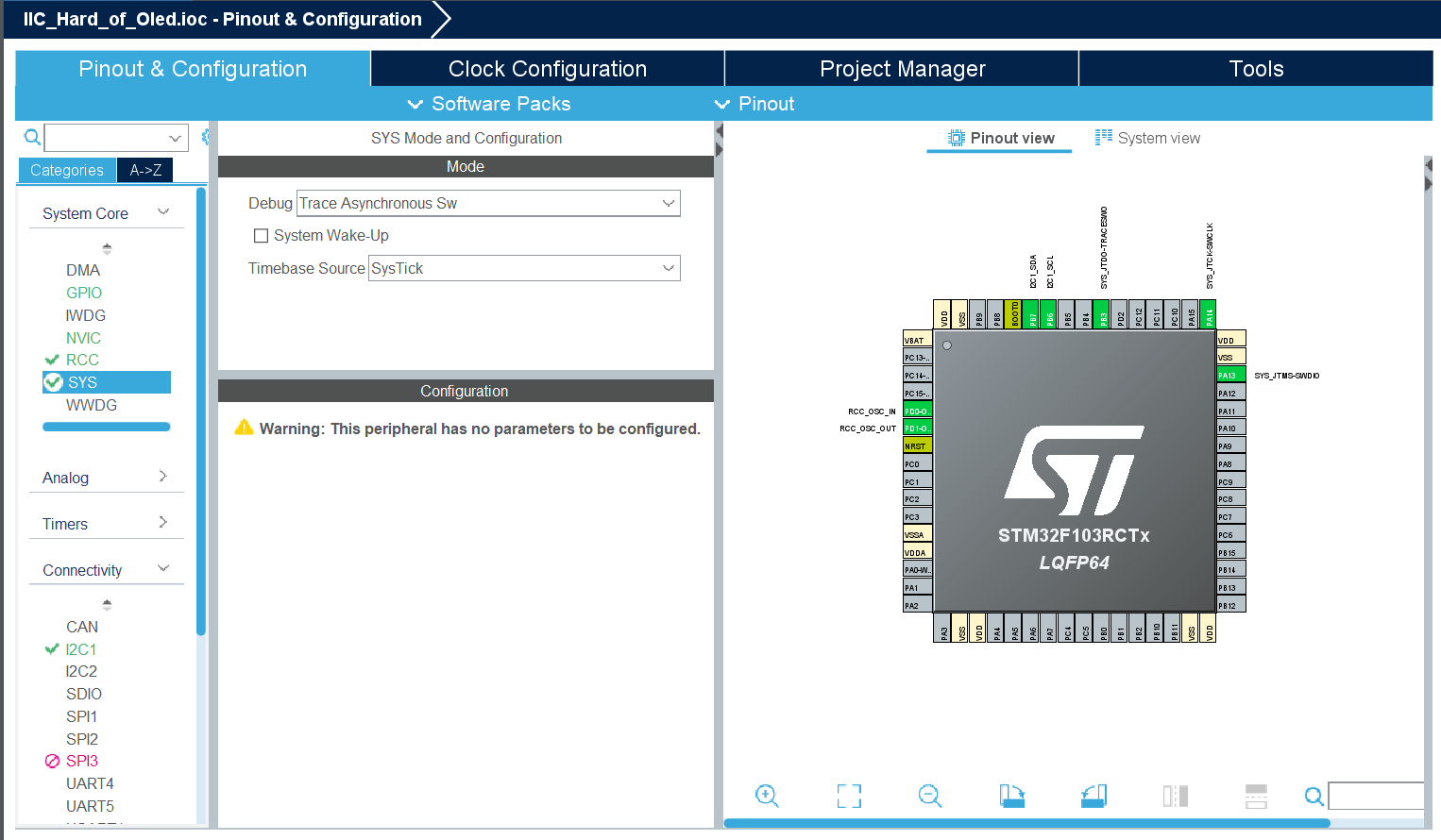1441x840 pixels.
Task: Open the Software Packs menu
Action: 489,104
